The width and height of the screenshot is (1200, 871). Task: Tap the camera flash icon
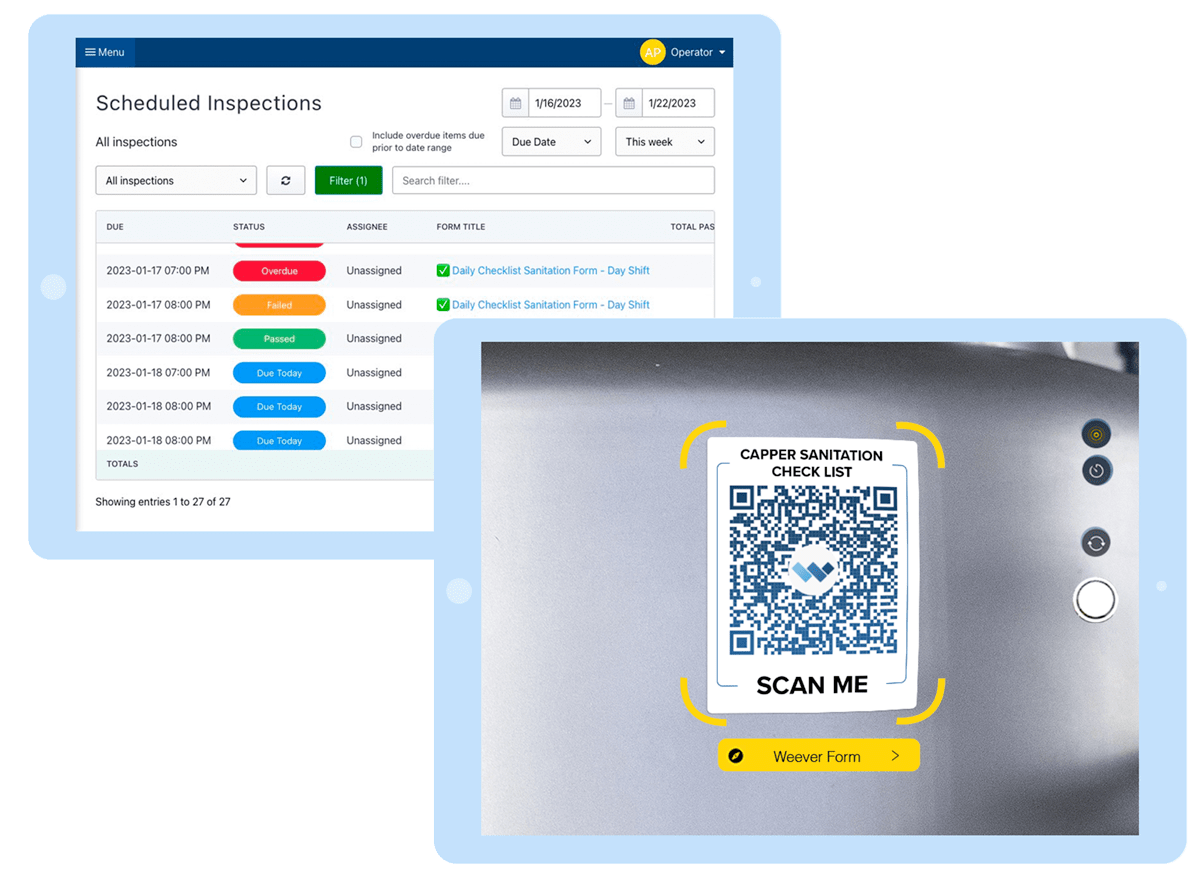point(1097,434)
